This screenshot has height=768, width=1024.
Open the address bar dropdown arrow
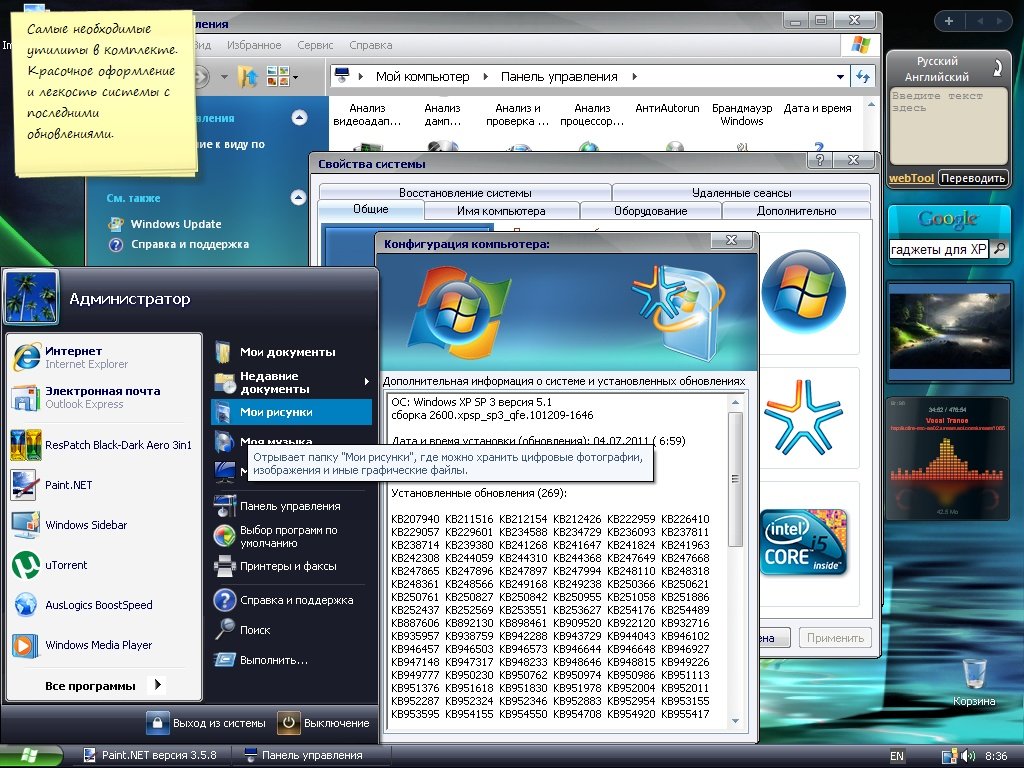pos(840,76)
